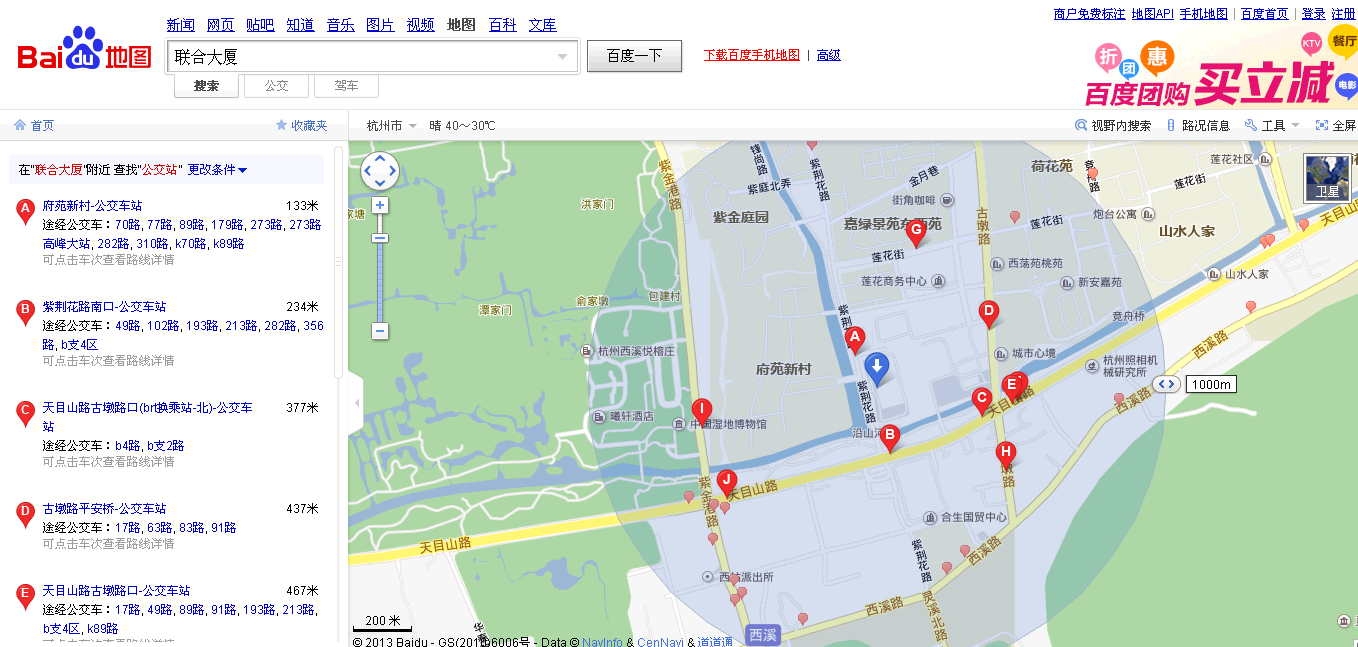Open the 工具 tools dropdown
The image size is (1358, 647).
coord(1272,126)
